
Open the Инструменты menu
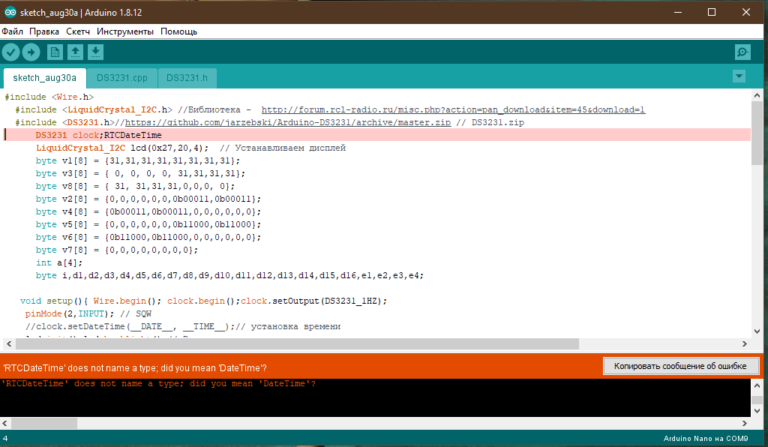[x=125, y=31]
